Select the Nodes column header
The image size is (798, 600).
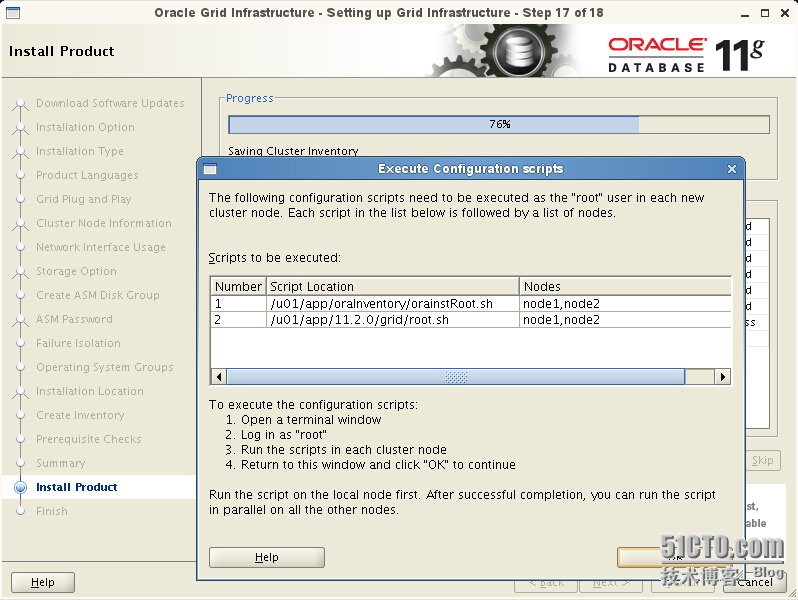pyautogui.click(x=625, y=287)
